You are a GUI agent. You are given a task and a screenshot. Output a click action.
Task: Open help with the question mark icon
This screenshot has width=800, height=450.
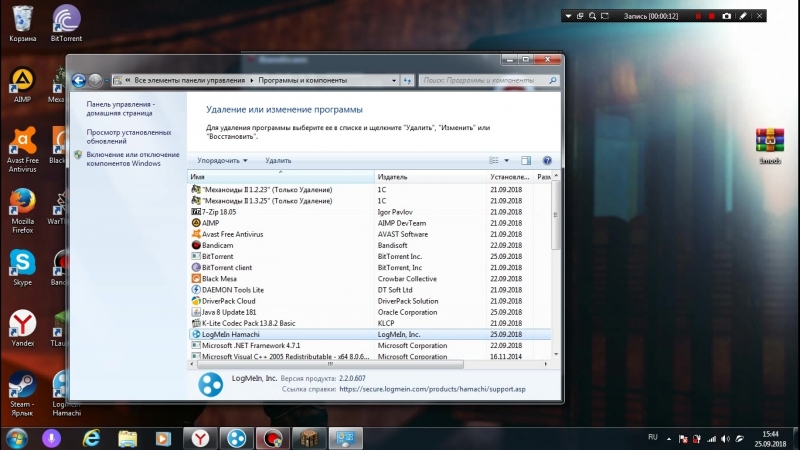(x=547, y=160)
